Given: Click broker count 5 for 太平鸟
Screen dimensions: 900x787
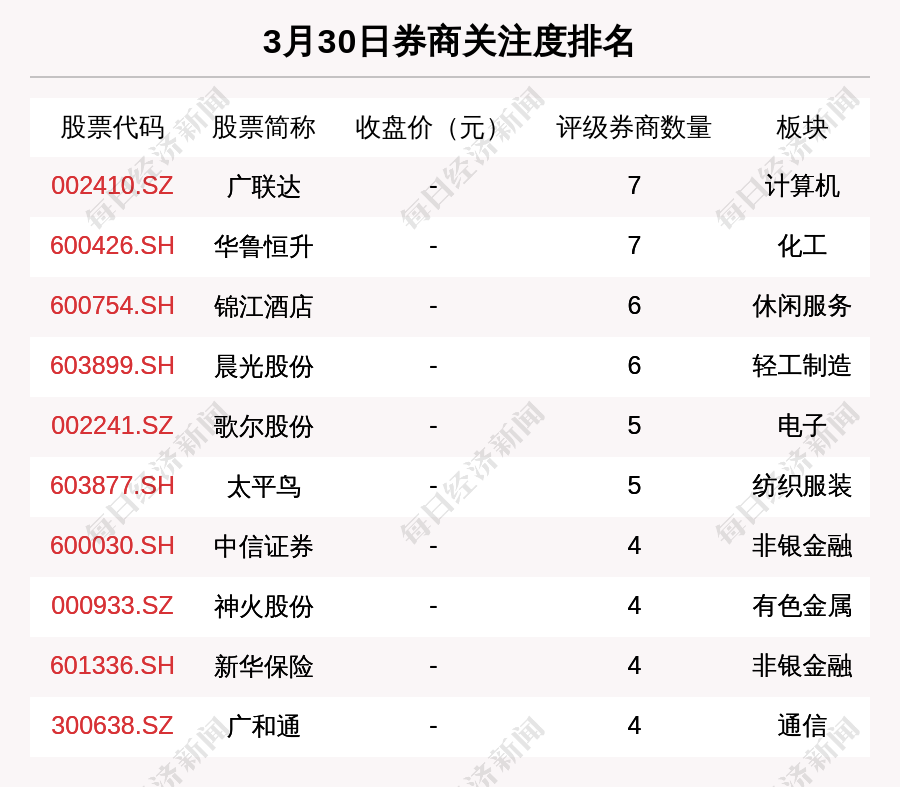Looking at the screenshot, I should tap(634, 486).
